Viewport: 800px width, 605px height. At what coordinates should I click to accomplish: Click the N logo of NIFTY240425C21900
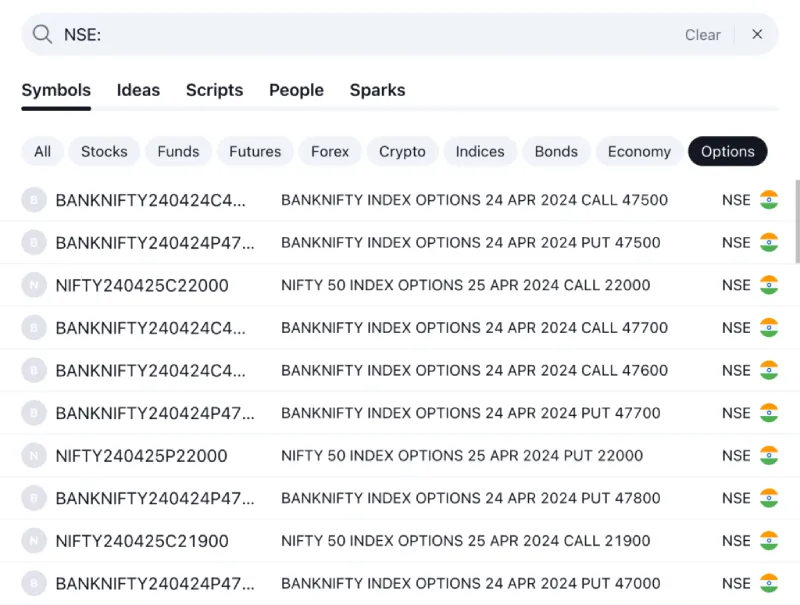pyautogui.click(x=34, y=541)
